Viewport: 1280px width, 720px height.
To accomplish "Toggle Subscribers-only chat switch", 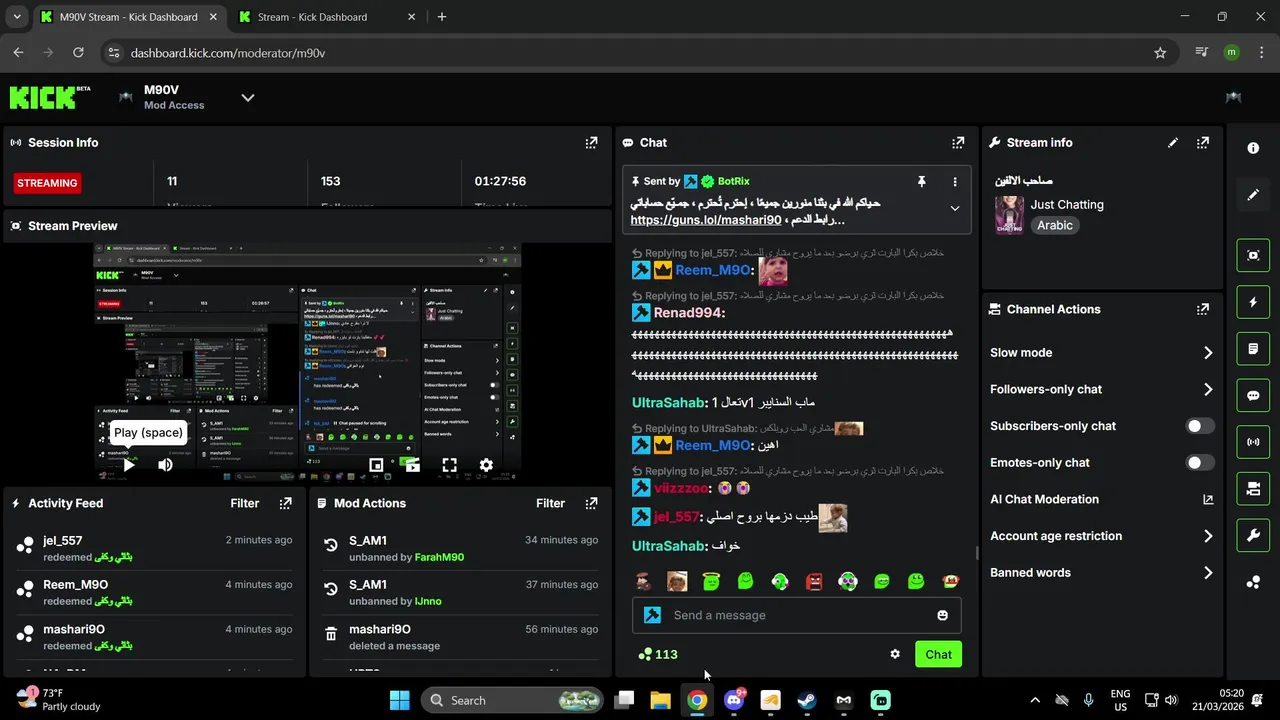I will [x=1200, y=426].
